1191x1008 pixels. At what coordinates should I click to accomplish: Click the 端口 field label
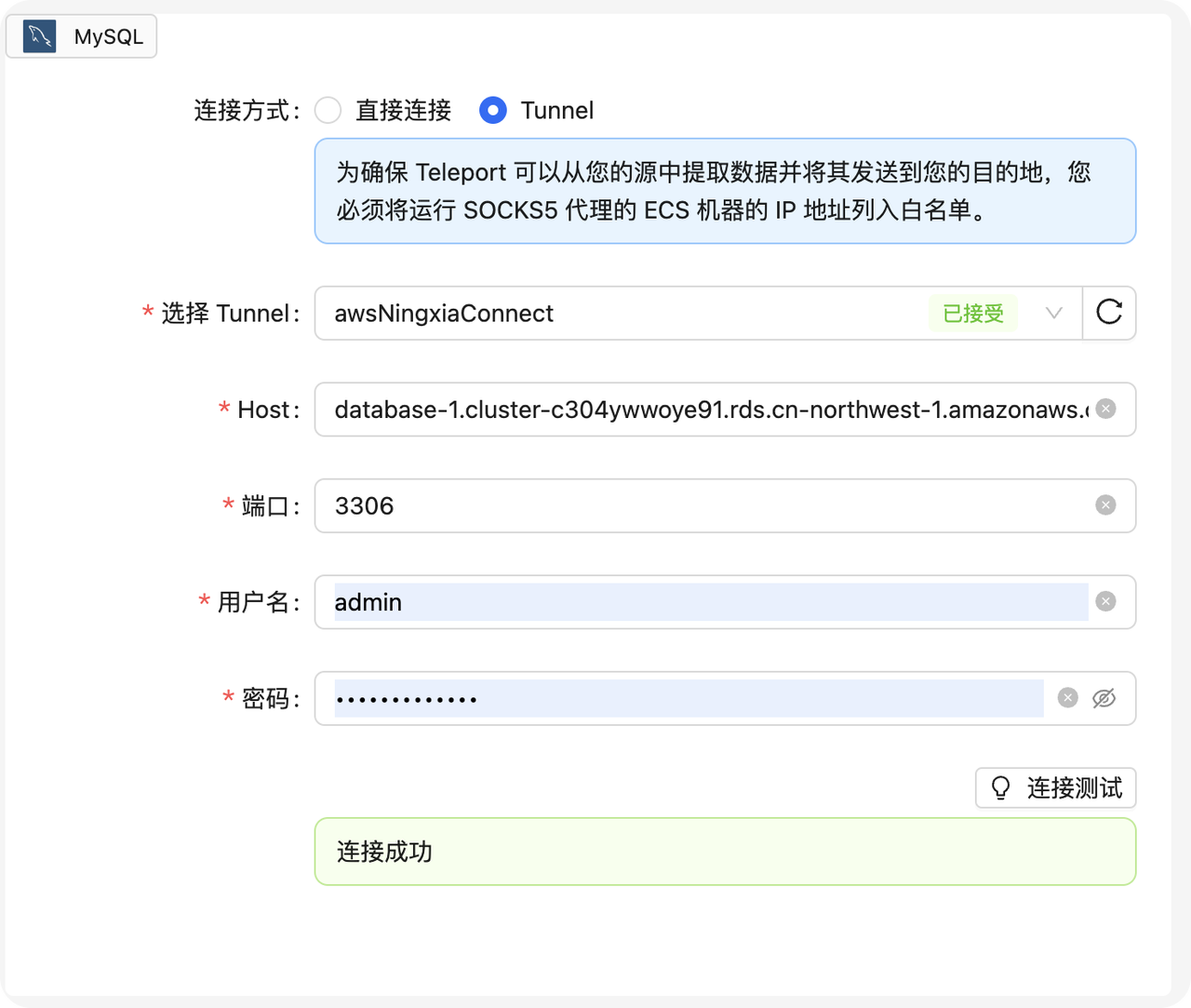[x=271, y=505]
